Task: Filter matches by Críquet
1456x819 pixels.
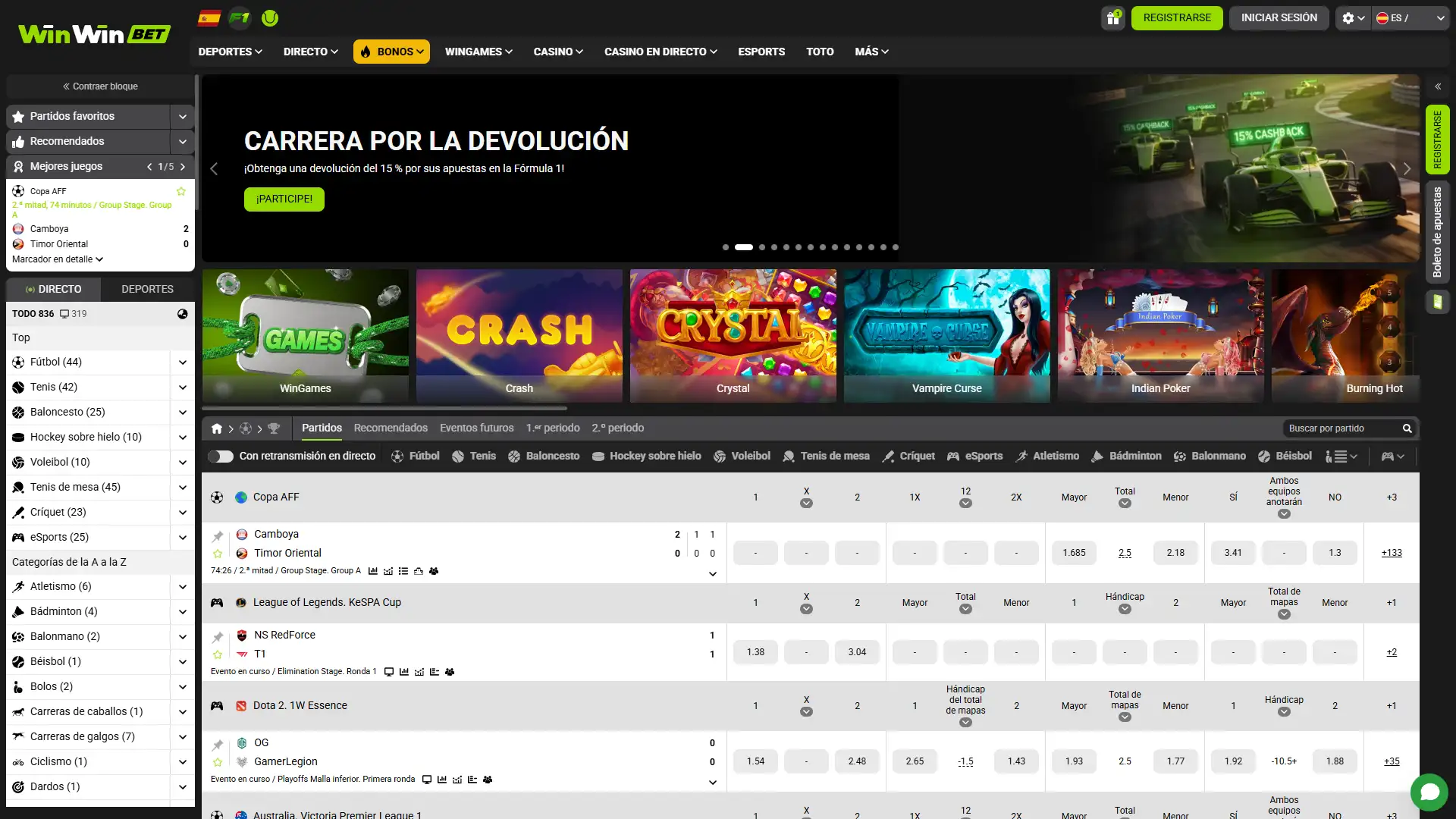Action: point(908,456)
